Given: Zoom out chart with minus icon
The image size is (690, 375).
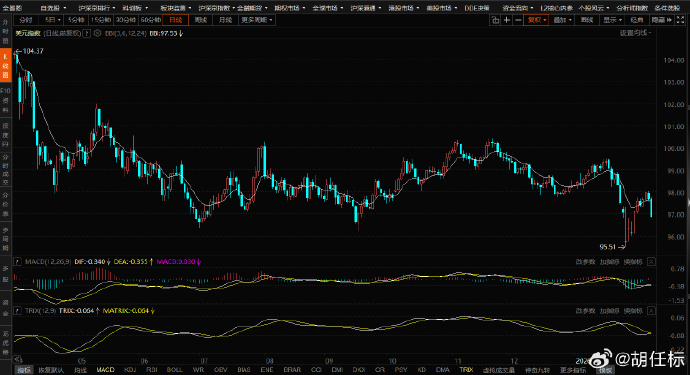Looking at the screenshot, I should pos(518,20).
